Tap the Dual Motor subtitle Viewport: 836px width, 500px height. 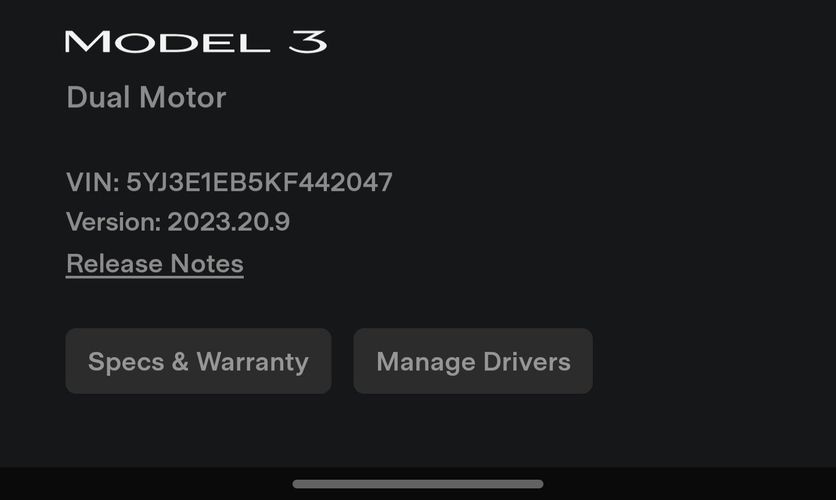coord(146,98)
